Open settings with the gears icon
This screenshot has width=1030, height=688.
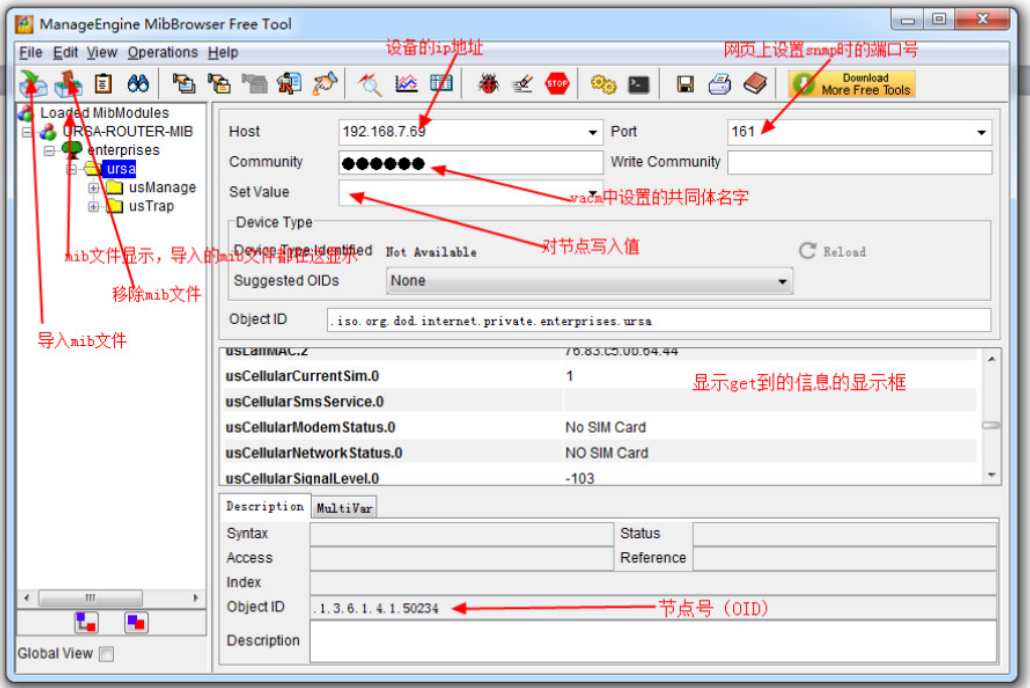603,84
